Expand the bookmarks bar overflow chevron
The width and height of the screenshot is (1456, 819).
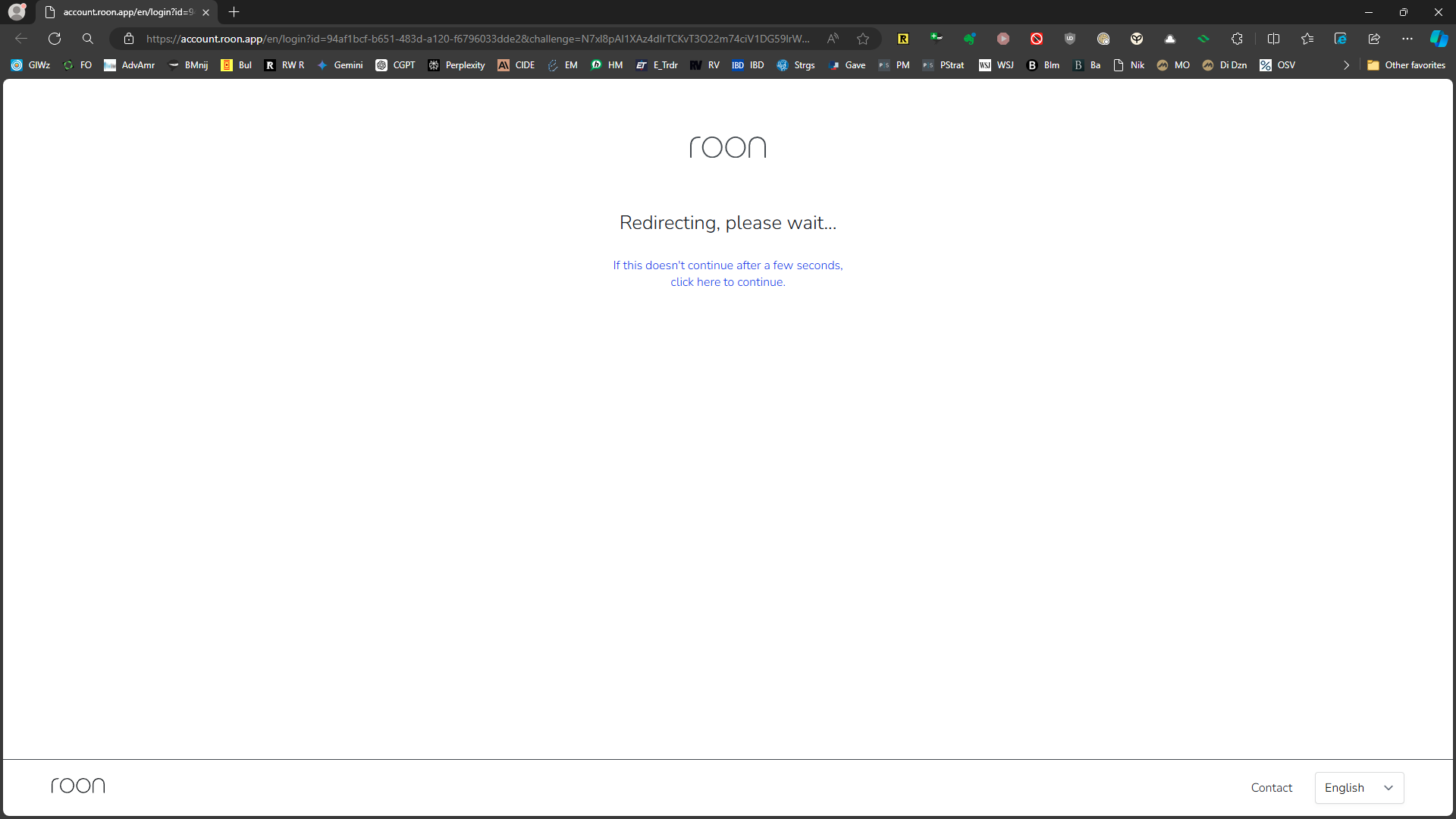point(1346,65)
